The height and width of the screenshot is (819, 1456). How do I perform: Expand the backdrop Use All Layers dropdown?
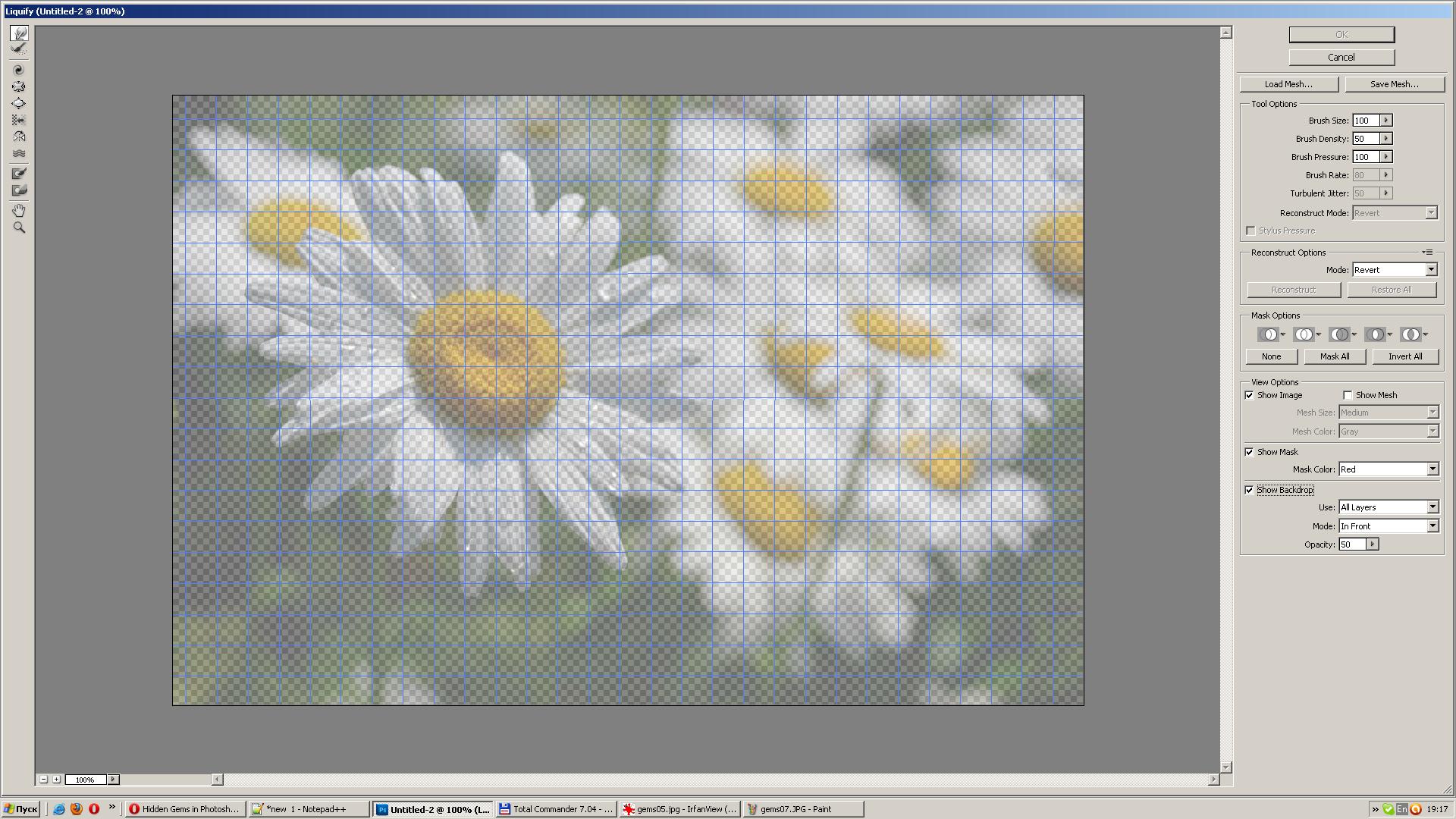pyautogui.click(x=1432, y=507)
